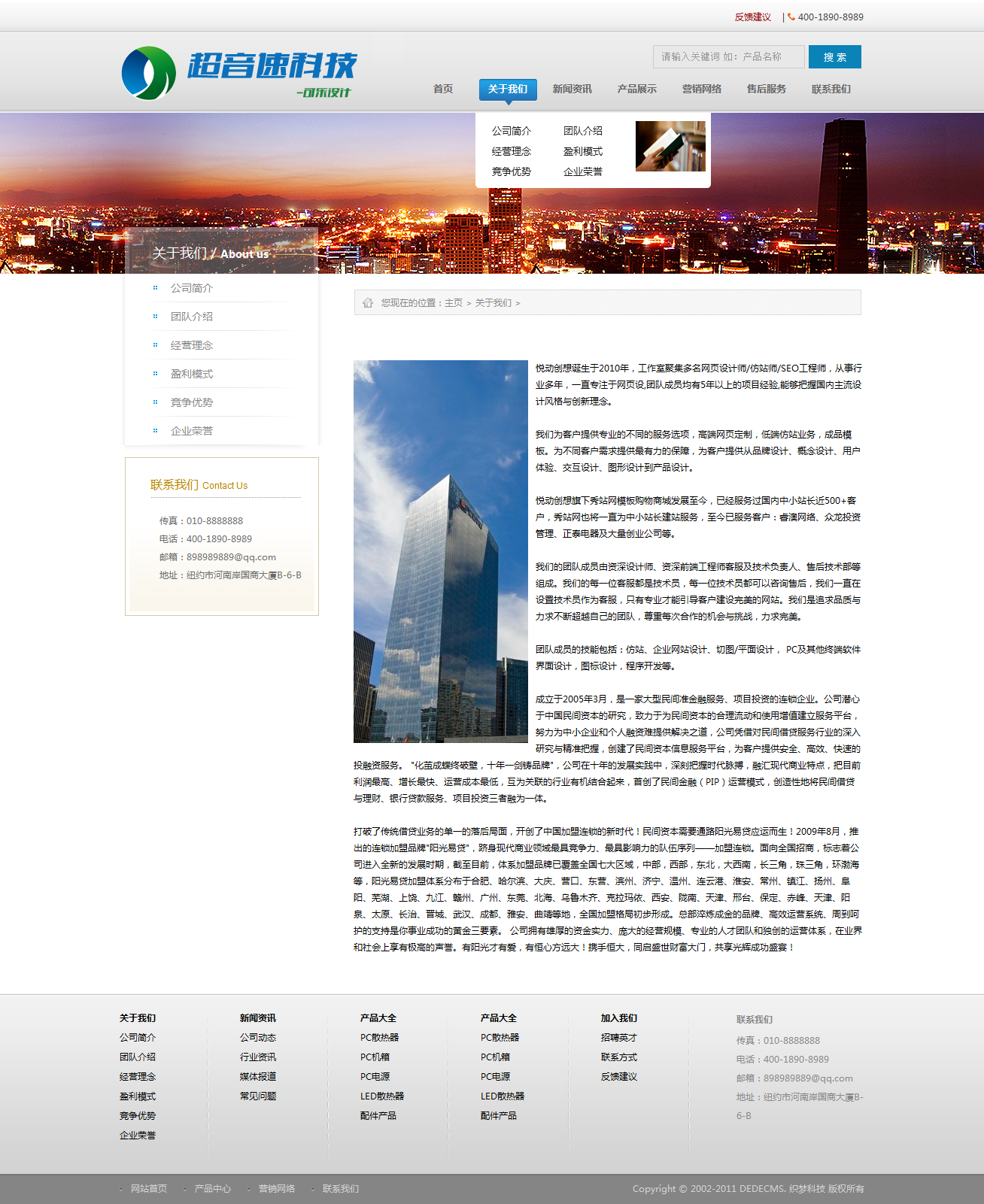This screenshot has width=984, height=1204.
Task: Open 产品展示 in the top navigation
Action: (x=636, y=89)
